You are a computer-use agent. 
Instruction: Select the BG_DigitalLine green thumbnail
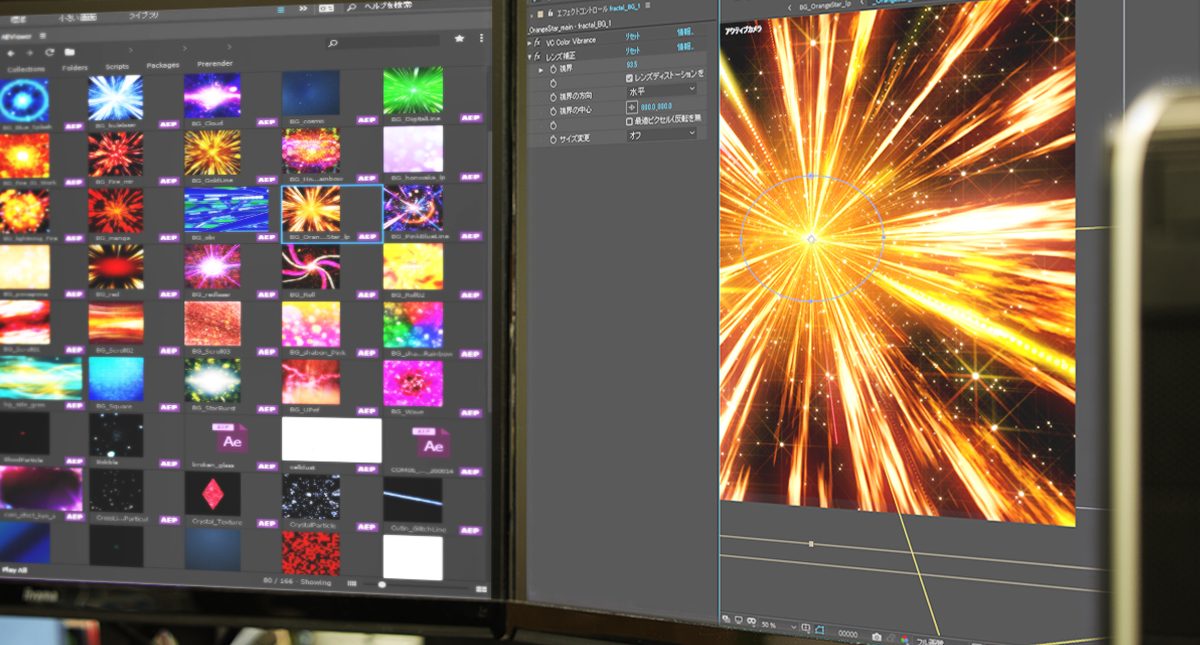pos(413,90)
